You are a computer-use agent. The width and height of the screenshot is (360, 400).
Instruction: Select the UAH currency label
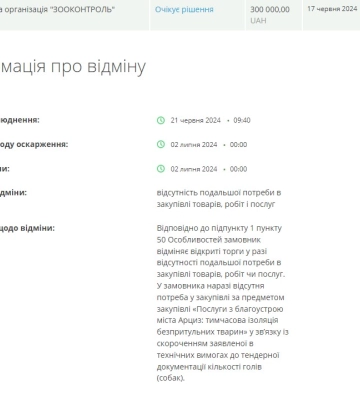[258, 21]
